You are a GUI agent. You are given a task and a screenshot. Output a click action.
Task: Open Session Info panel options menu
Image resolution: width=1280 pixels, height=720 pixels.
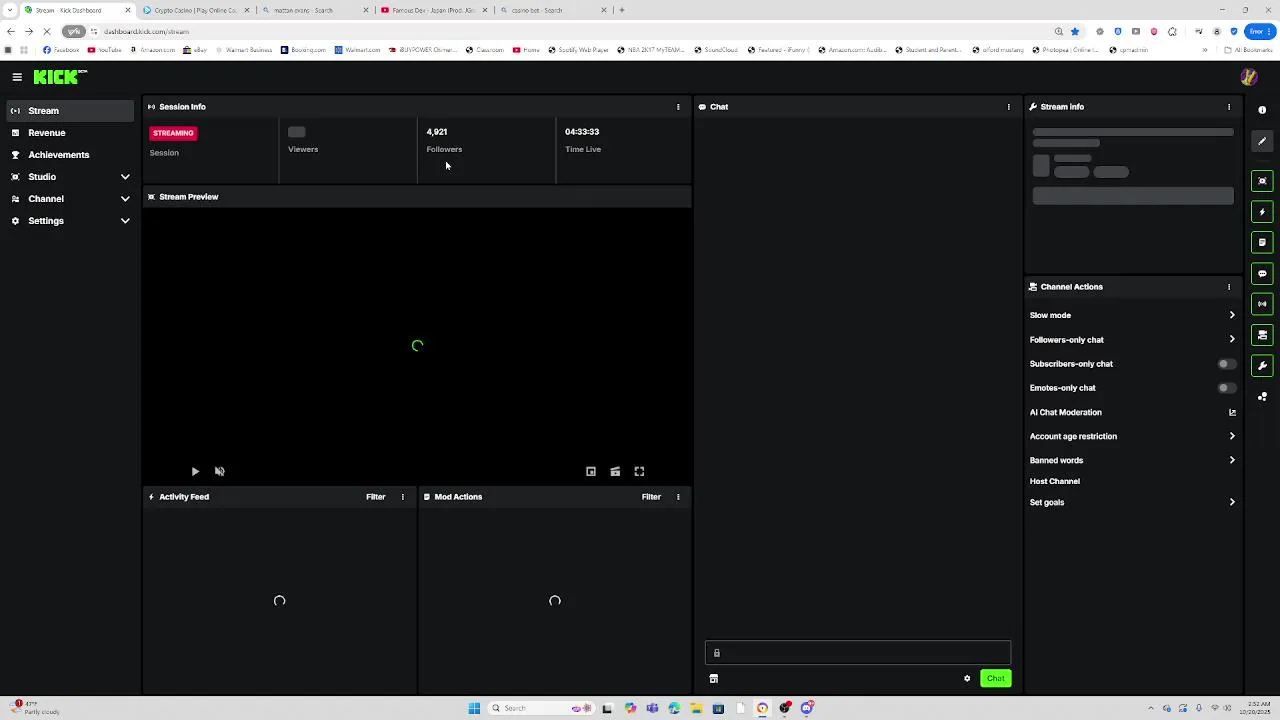(678, 107)
